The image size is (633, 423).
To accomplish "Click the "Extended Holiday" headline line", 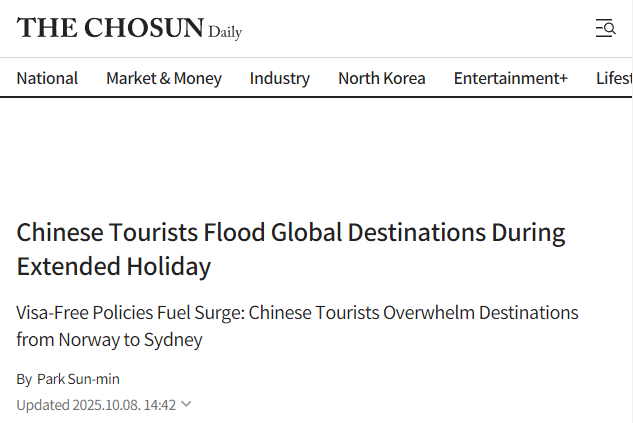I will [x=114, y=266].
